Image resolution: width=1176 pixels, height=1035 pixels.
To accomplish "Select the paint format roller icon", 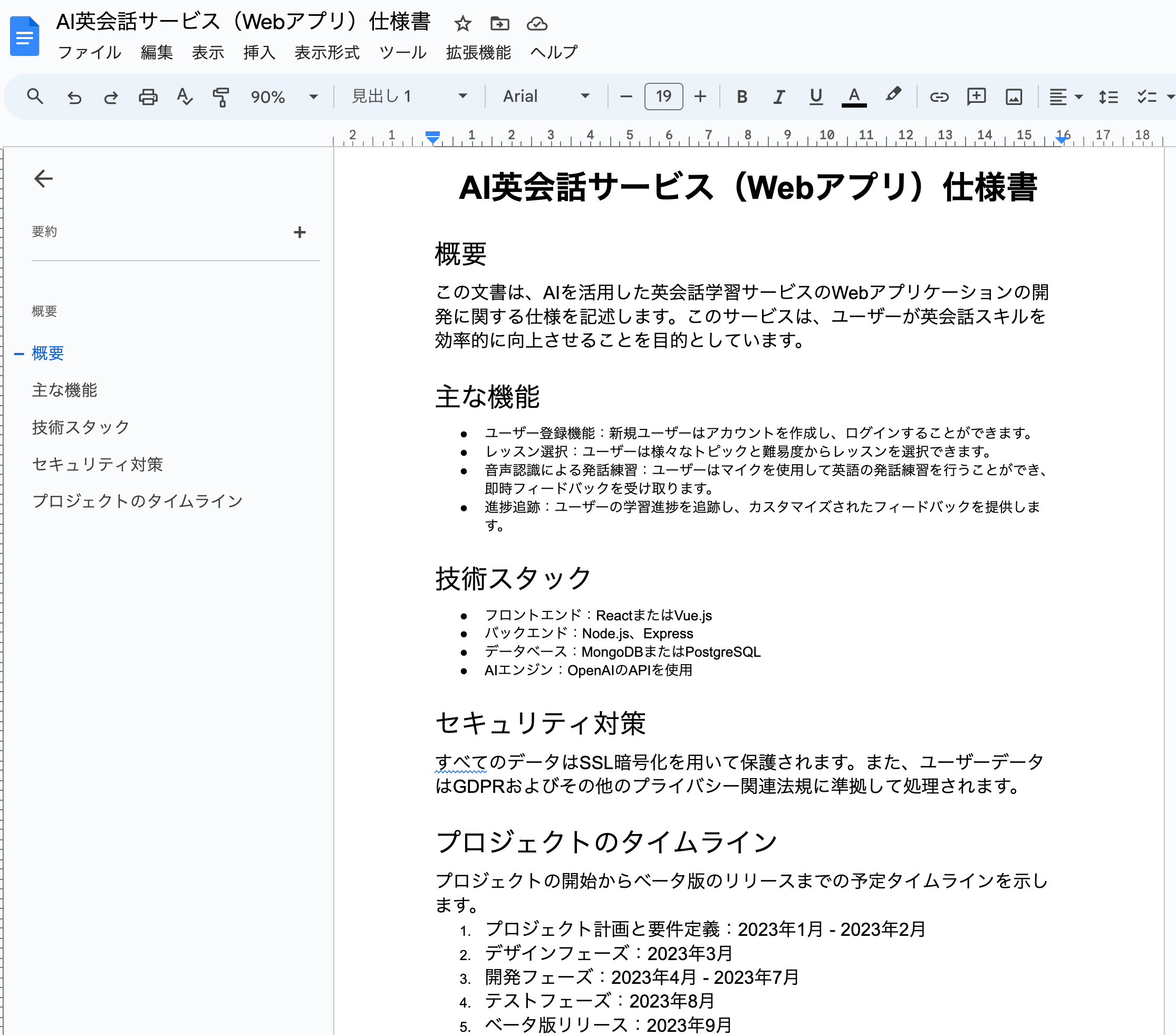I will click(x=221, y=97).
